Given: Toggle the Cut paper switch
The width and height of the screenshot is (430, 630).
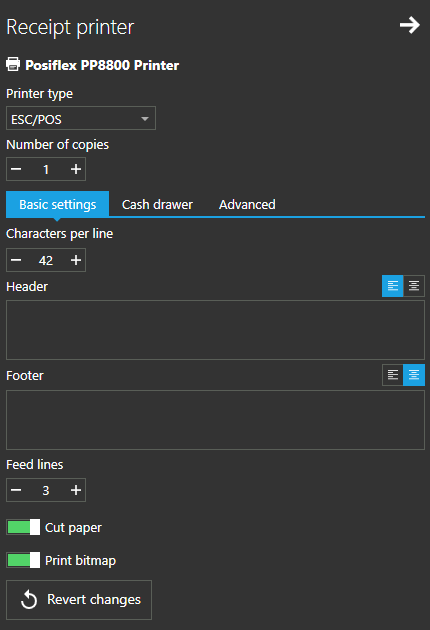Looking at the screenshot, I should [23, 527].
